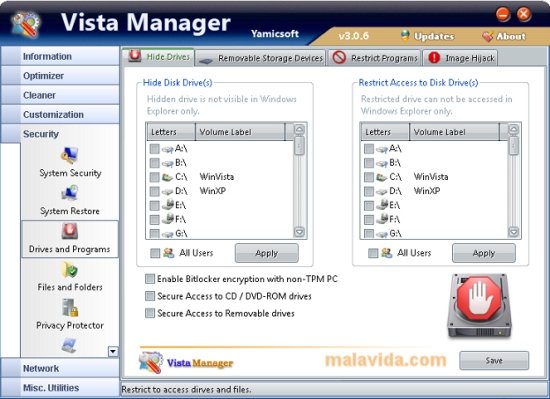Check G:\ in Hide Disk Drives list
Image resolution: width=550 pixels, height=399 pixels.
pos(154,233)
